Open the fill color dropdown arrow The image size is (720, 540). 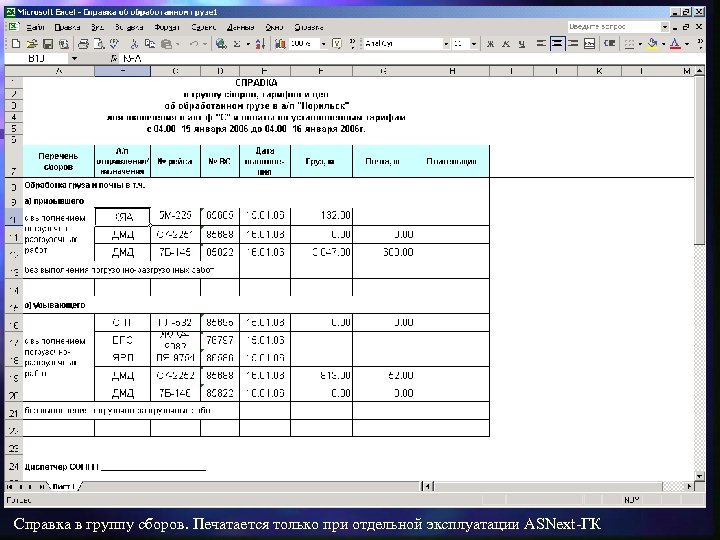click(663, 44)
